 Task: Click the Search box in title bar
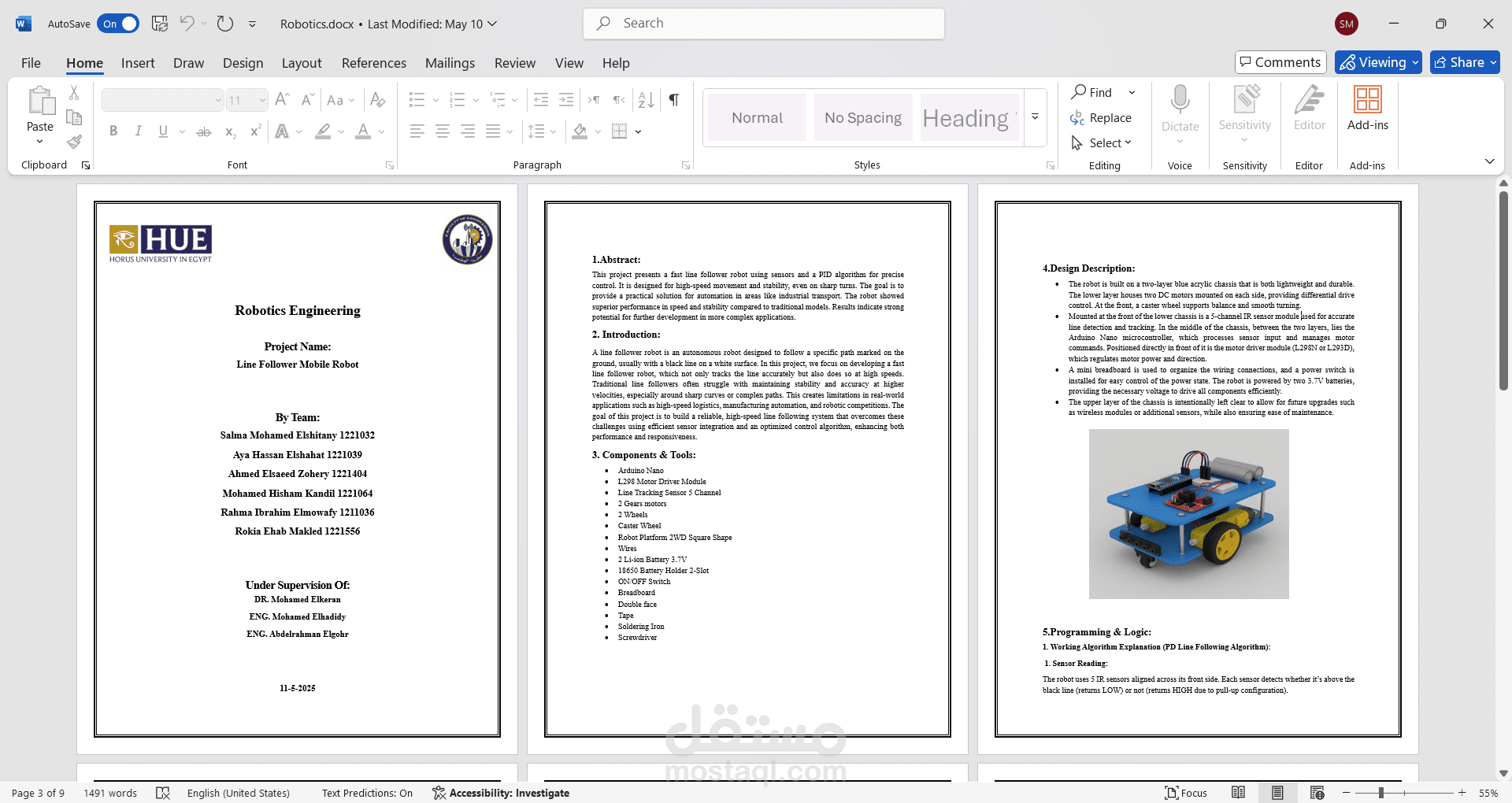[764, 24]
